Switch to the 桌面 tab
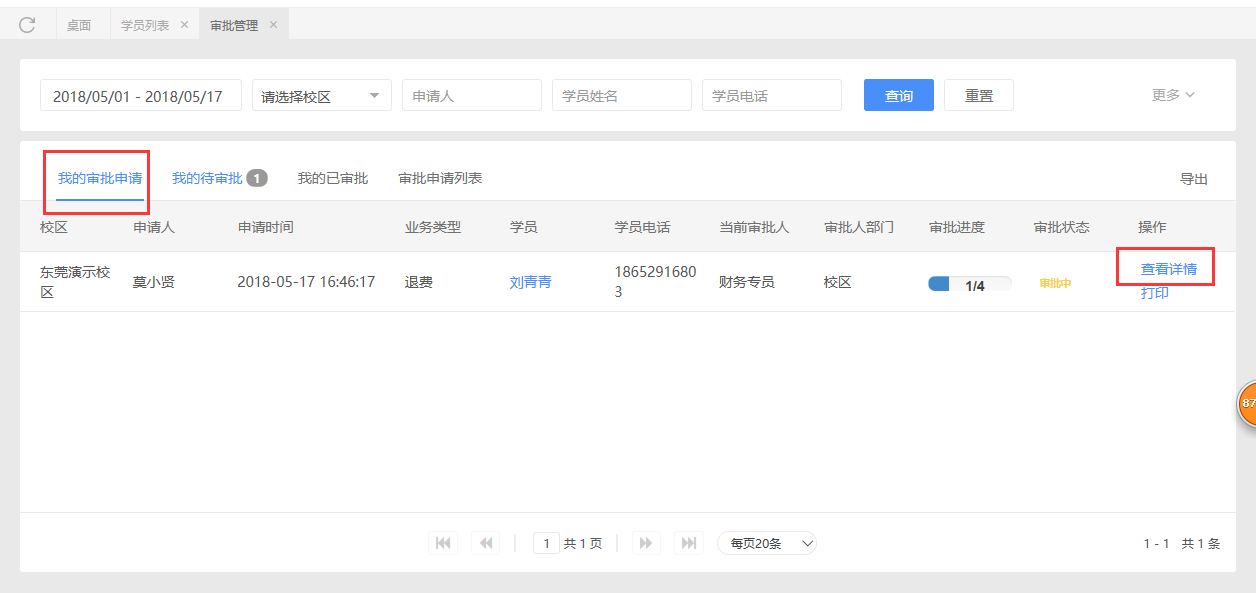Image resolution: width=1256 pixels, height=593 pixels. pos(79,25)
